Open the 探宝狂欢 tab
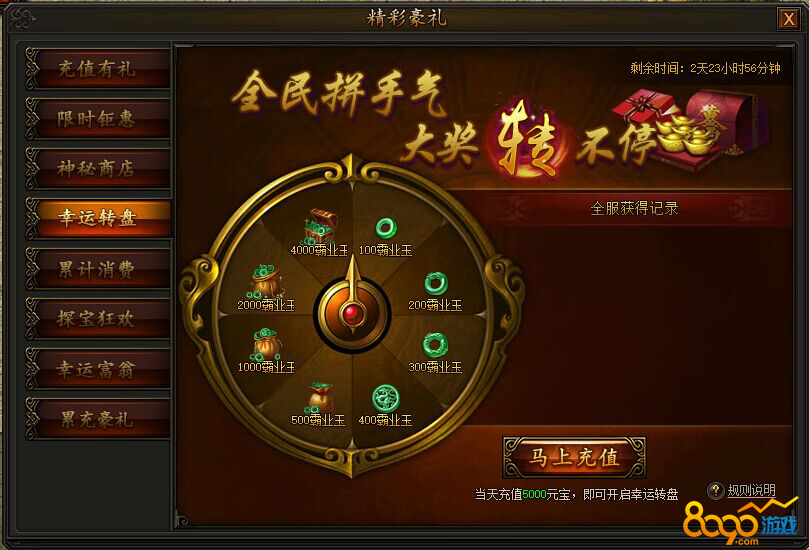 click(x=98, y=319)
